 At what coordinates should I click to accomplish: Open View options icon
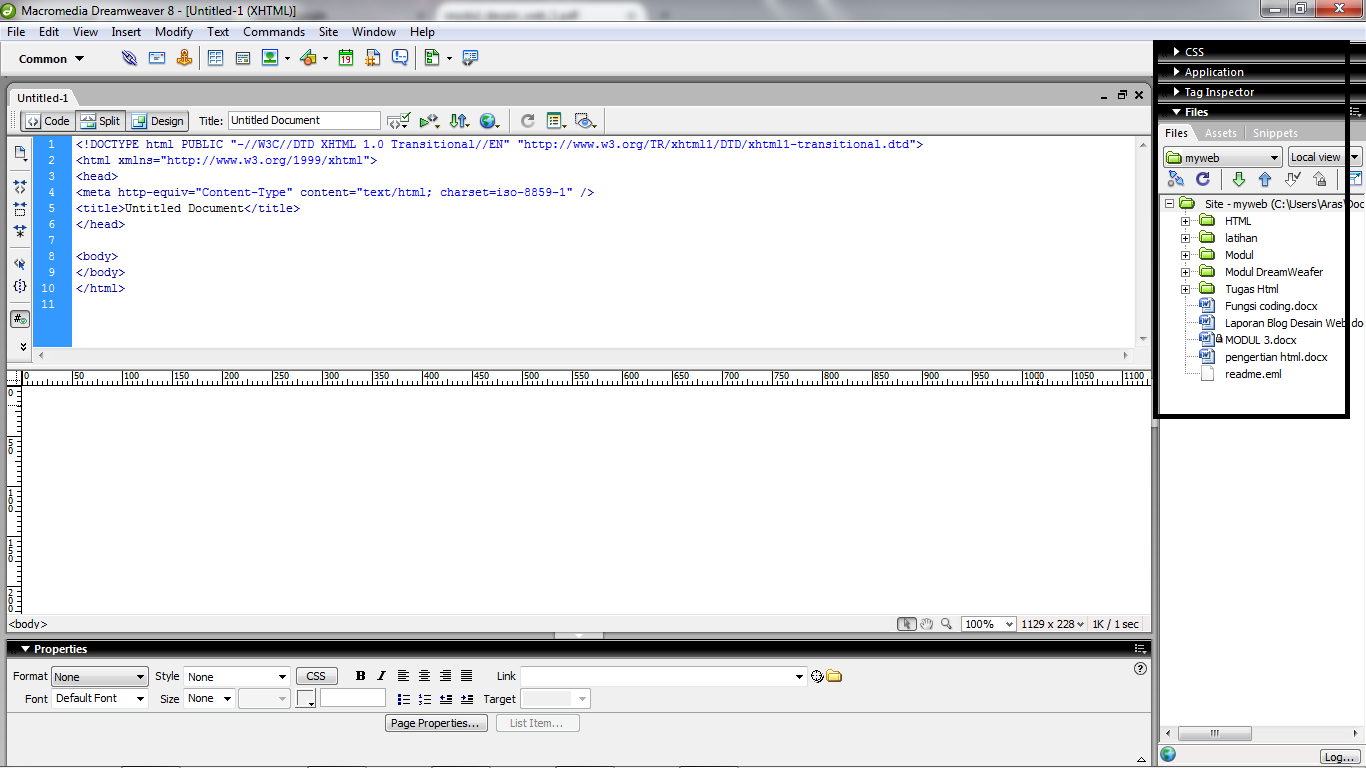[x=557, y=121]
